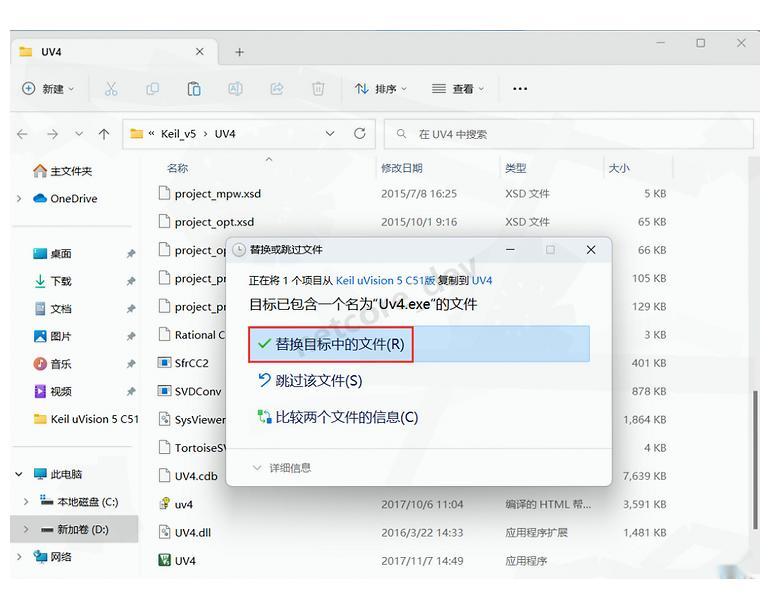770x609 pixels.
Task: Refresh the UV4 folder view
Action: (359, 134)
